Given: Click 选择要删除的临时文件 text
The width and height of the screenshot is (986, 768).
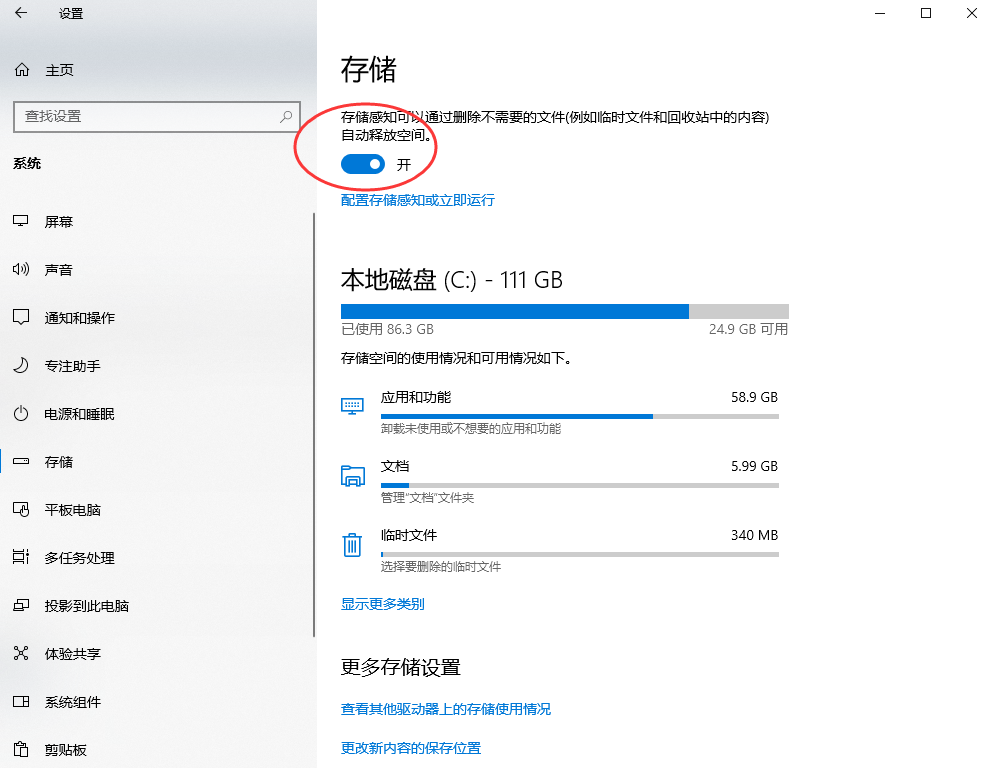Looking at the screenshot, I should [x=441, y=567].
